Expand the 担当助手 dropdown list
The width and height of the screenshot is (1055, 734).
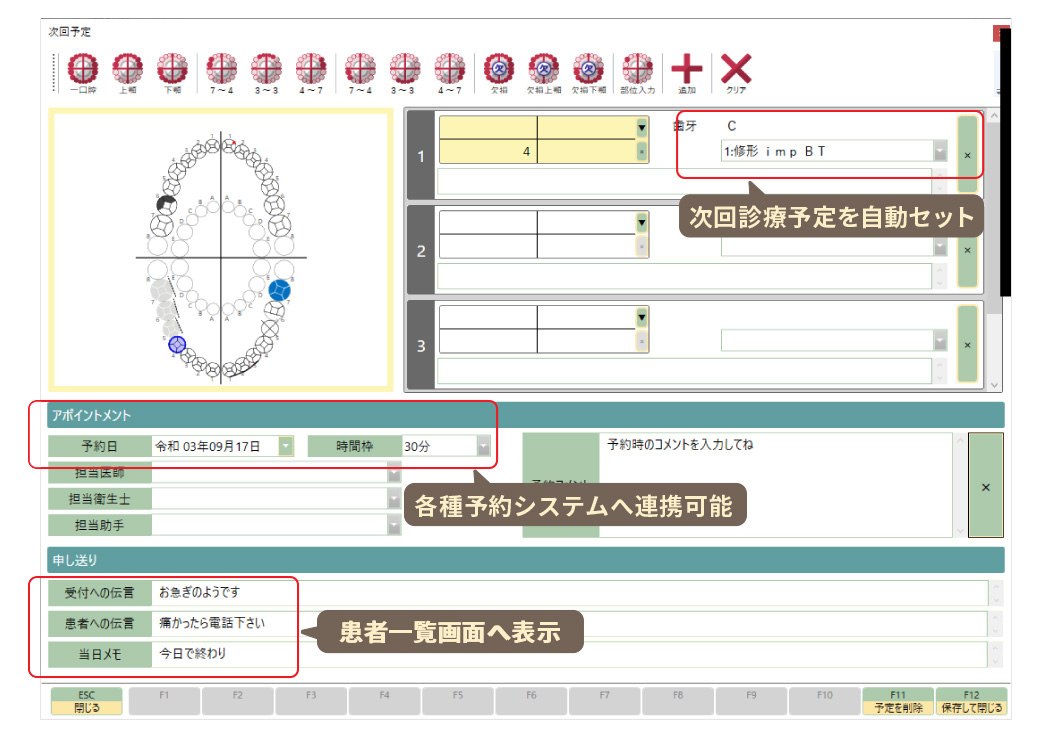click(x=393, y=524)
